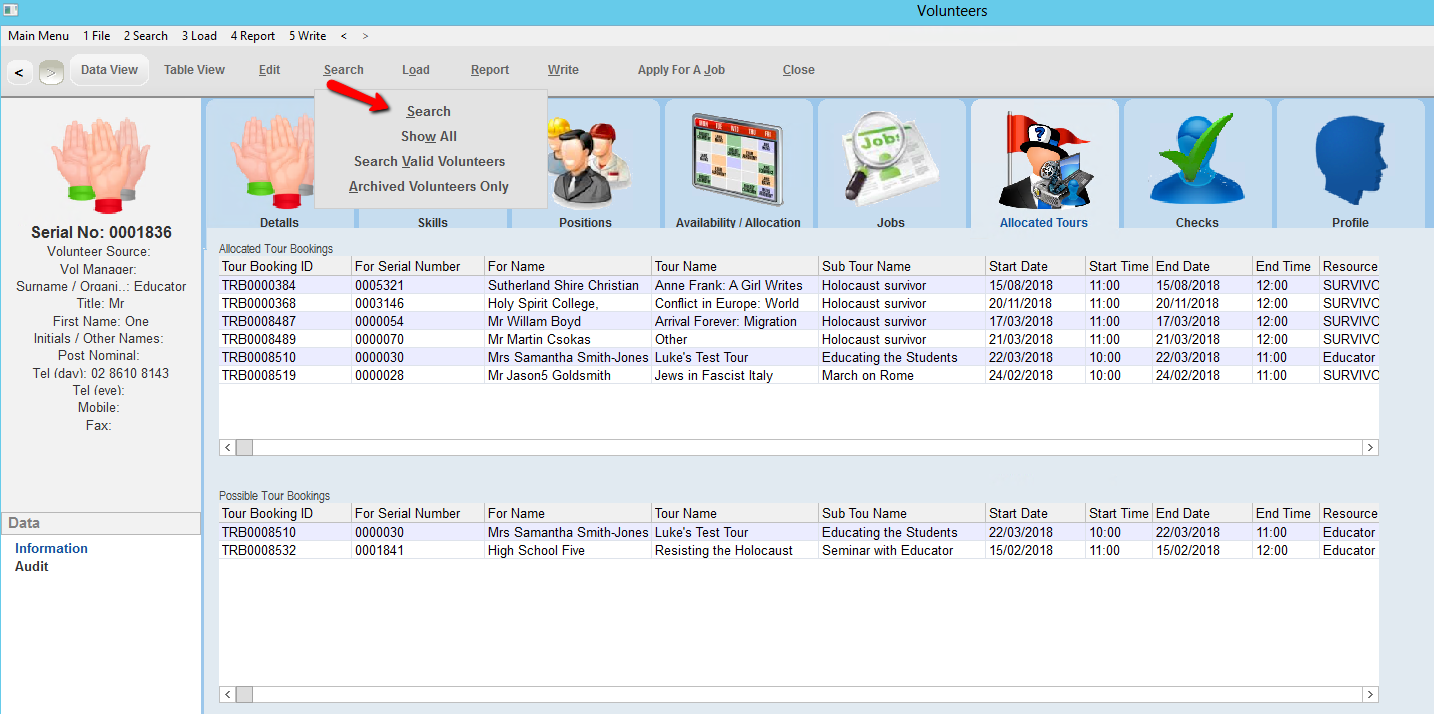Image resolution: width=1434 pixels, height=714 pixels.
Task: Click the Availability / Allocation calendar icon
Action: point(738,160)
